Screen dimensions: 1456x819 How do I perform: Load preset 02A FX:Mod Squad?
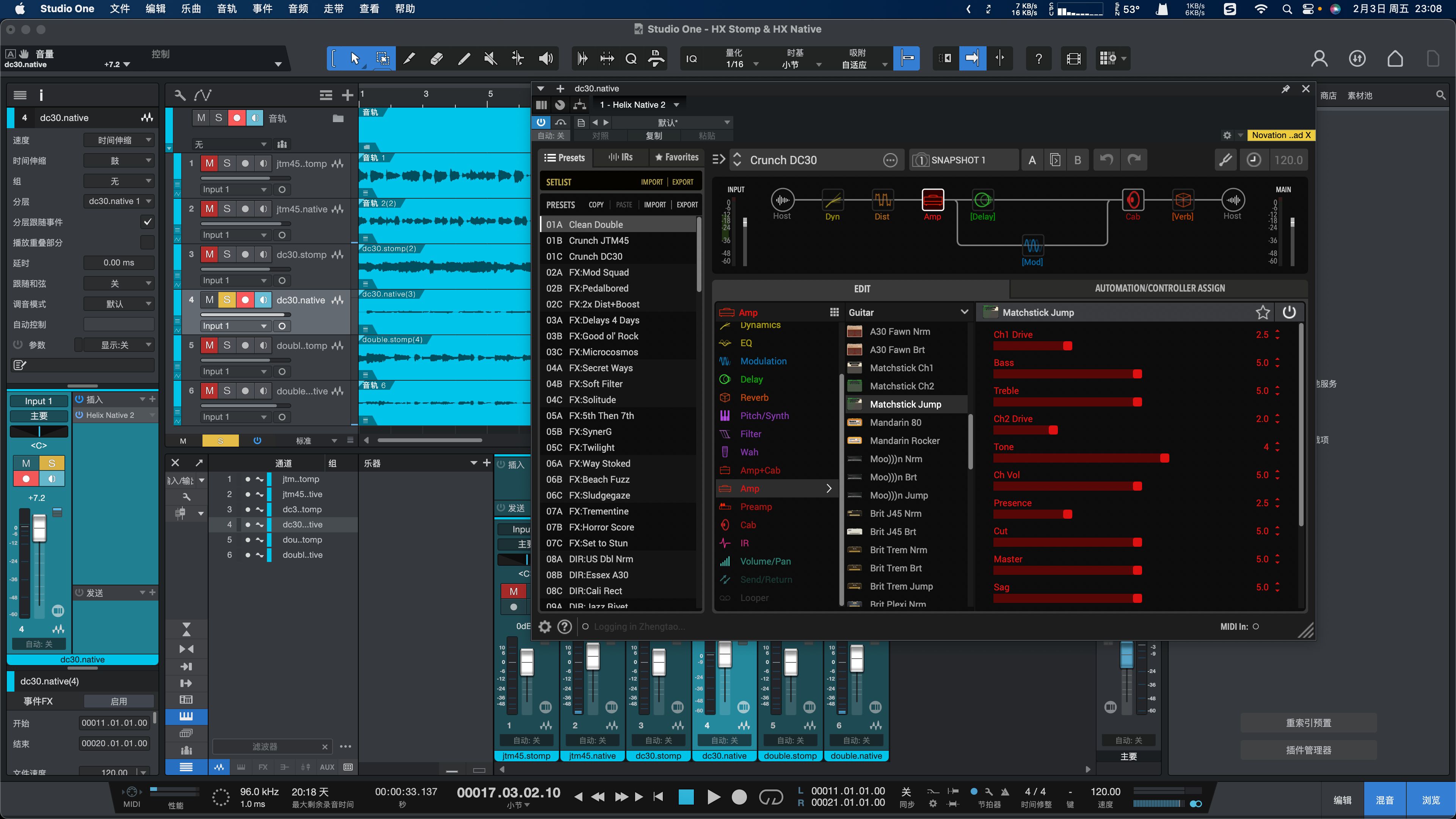(x=599, y=273)
